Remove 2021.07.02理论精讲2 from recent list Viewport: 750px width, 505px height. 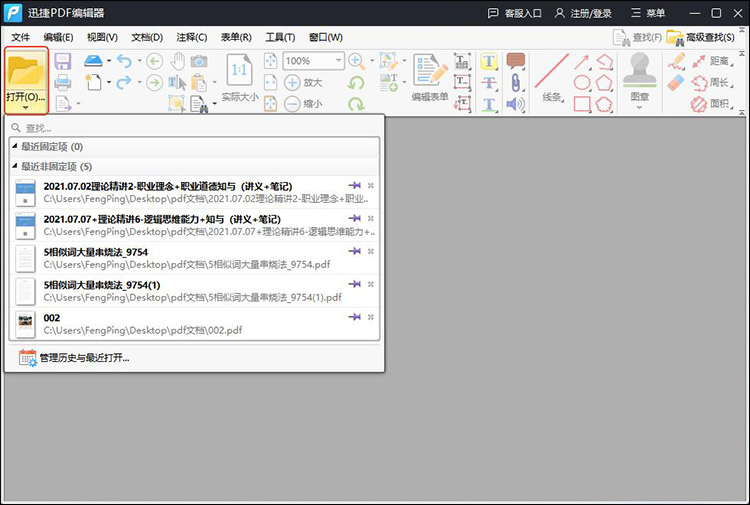click(x=371, y=185)
